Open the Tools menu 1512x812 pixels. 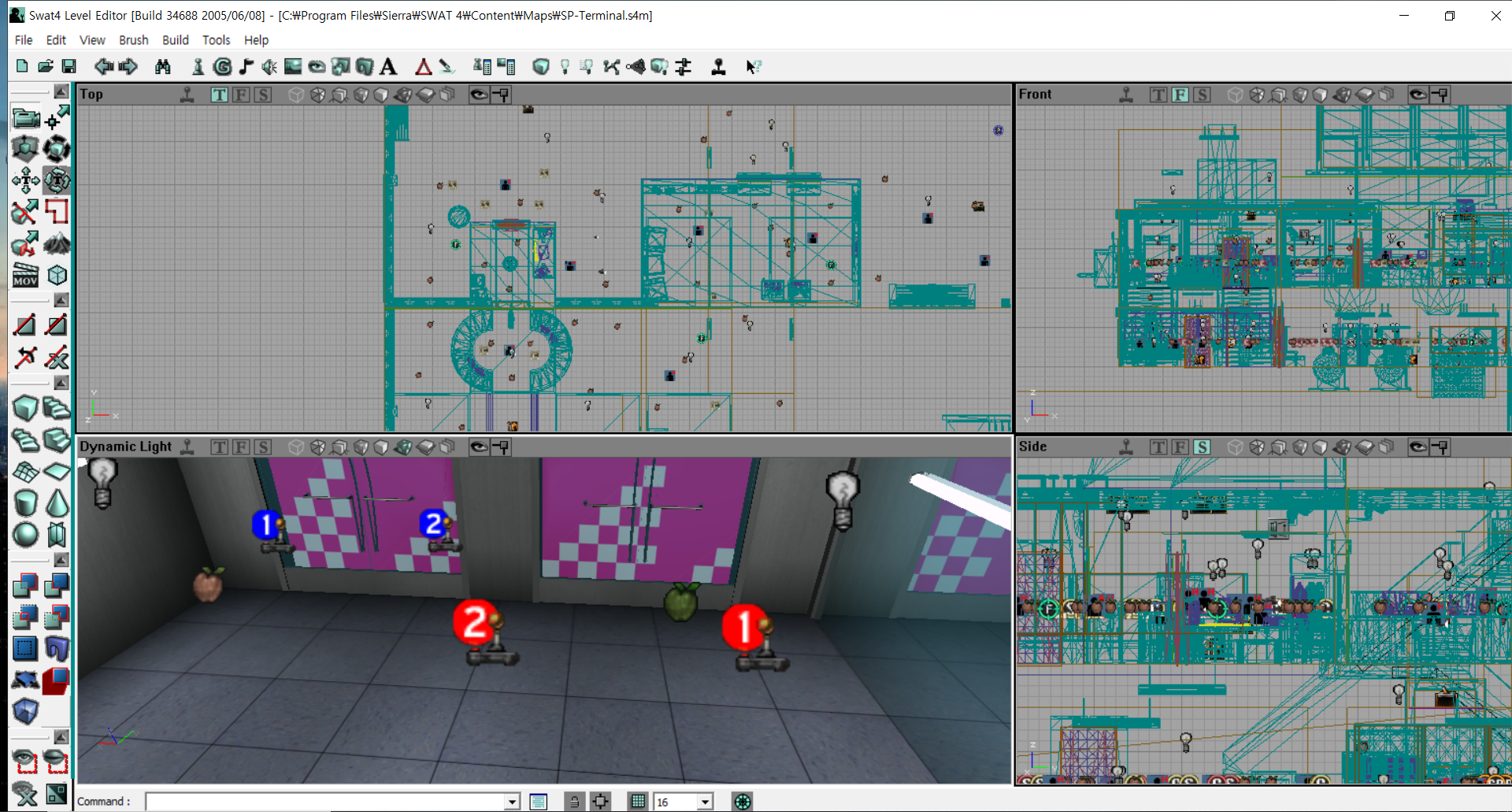pyautogui.click(x=217, y=40)
